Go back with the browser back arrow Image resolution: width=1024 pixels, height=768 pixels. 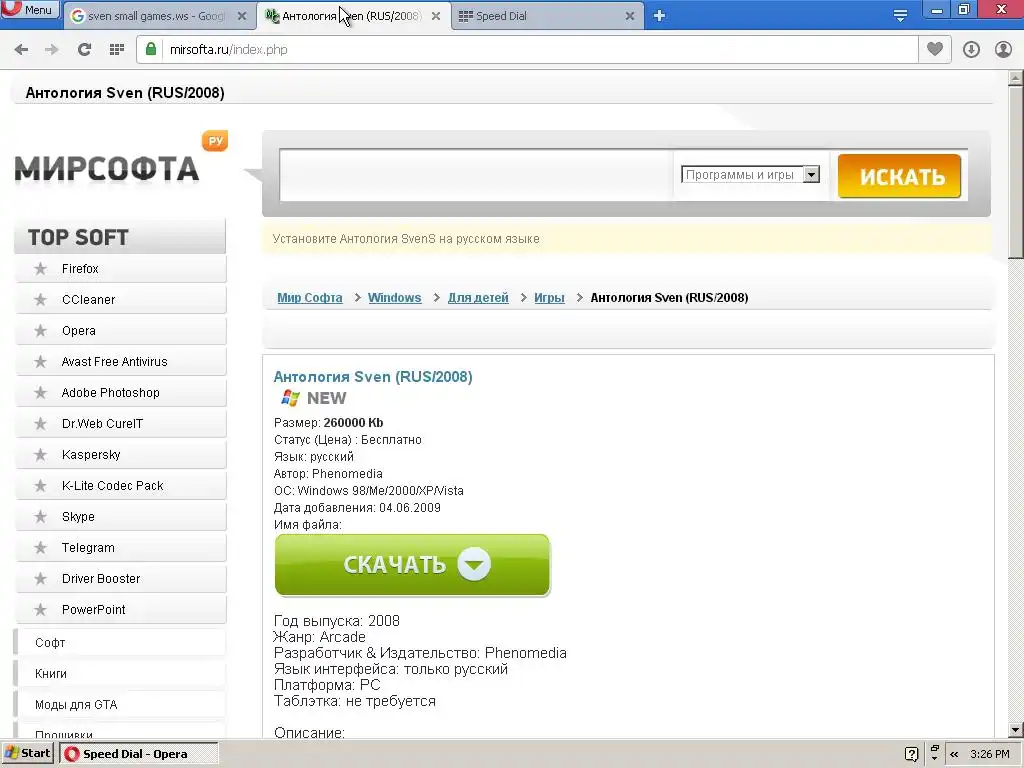click(21, 50)
